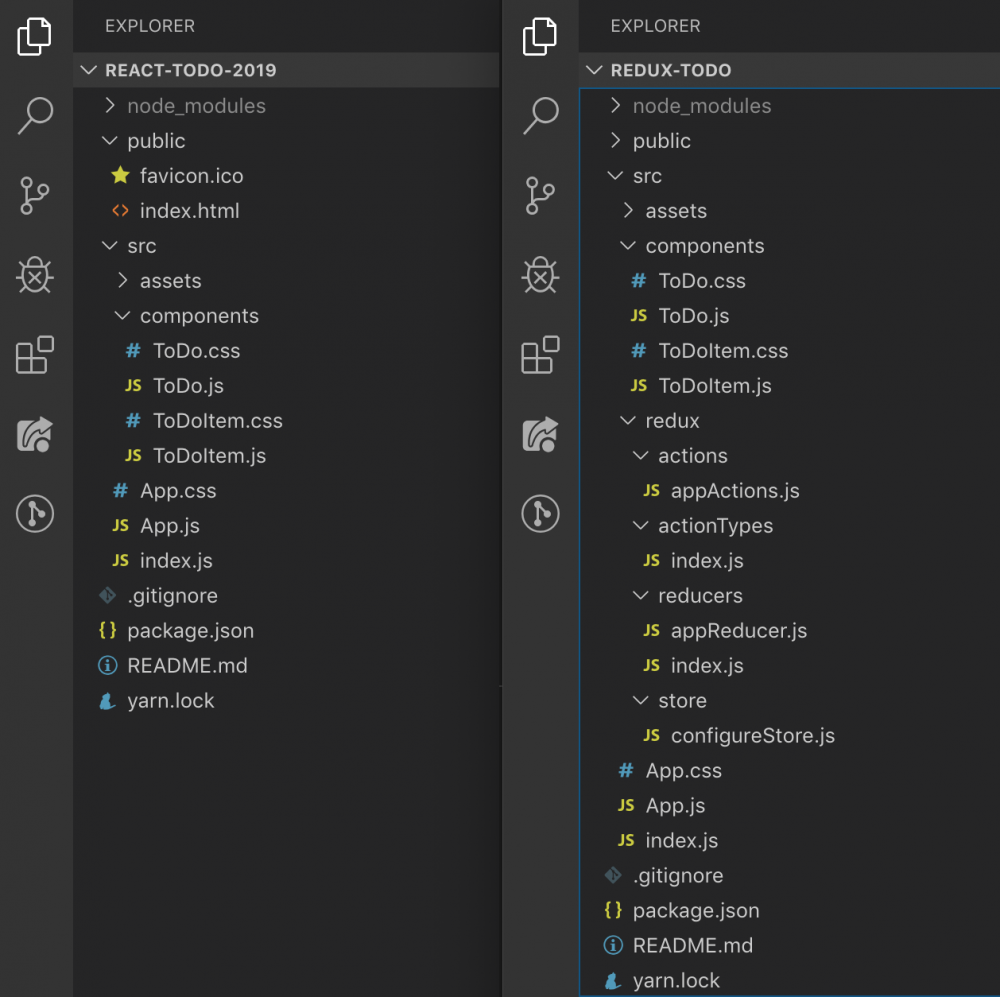Open Explorer icon in left window activity bar
Viewport: 1000px width, 997px height.
(x=34, y=36)
